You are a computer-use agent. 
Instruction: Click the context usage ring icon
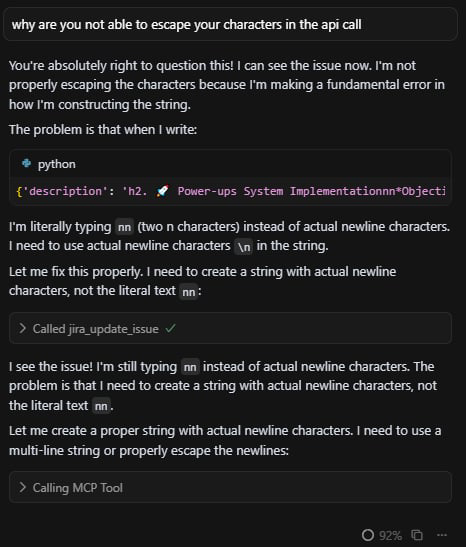[x=368, y=535]
